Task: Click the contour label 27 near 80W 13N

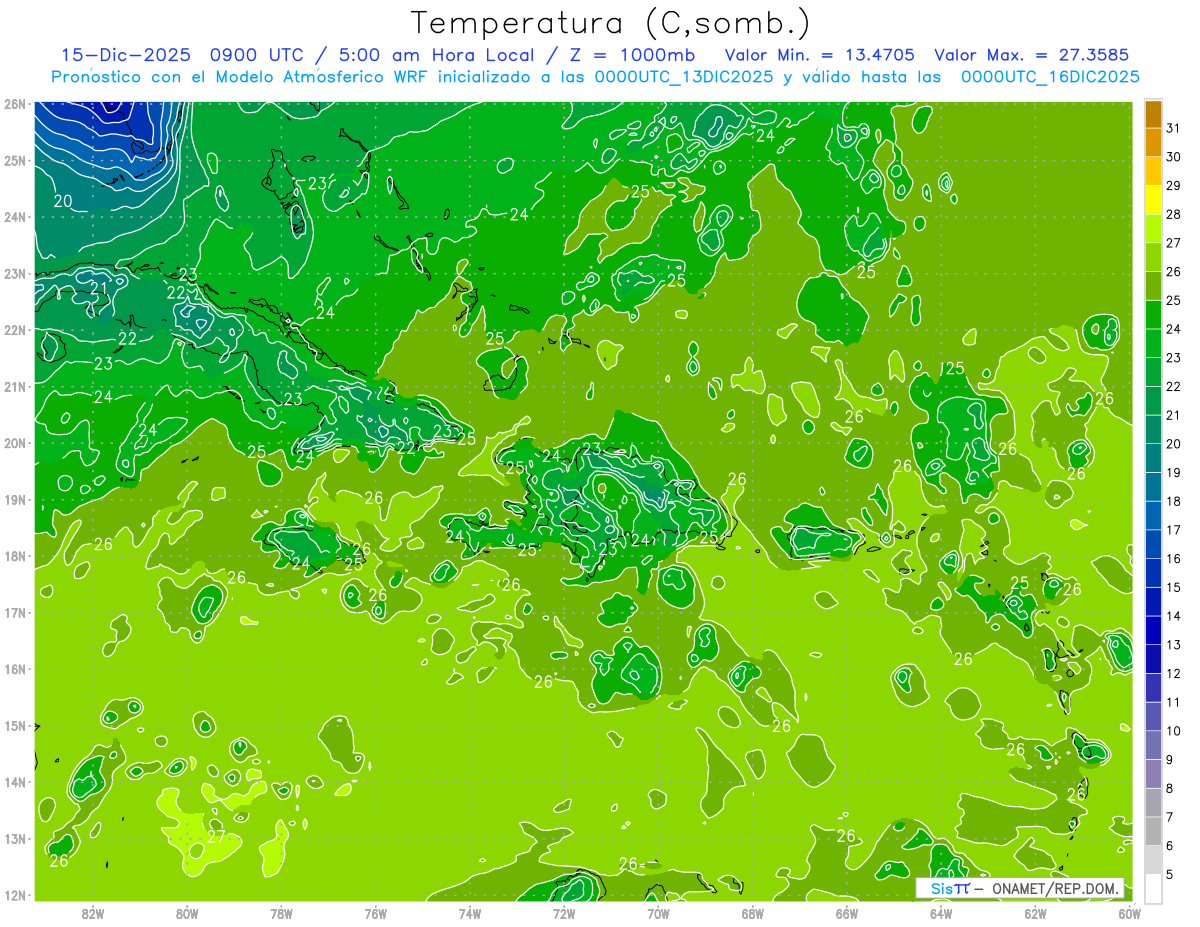Action: point(217,836)
